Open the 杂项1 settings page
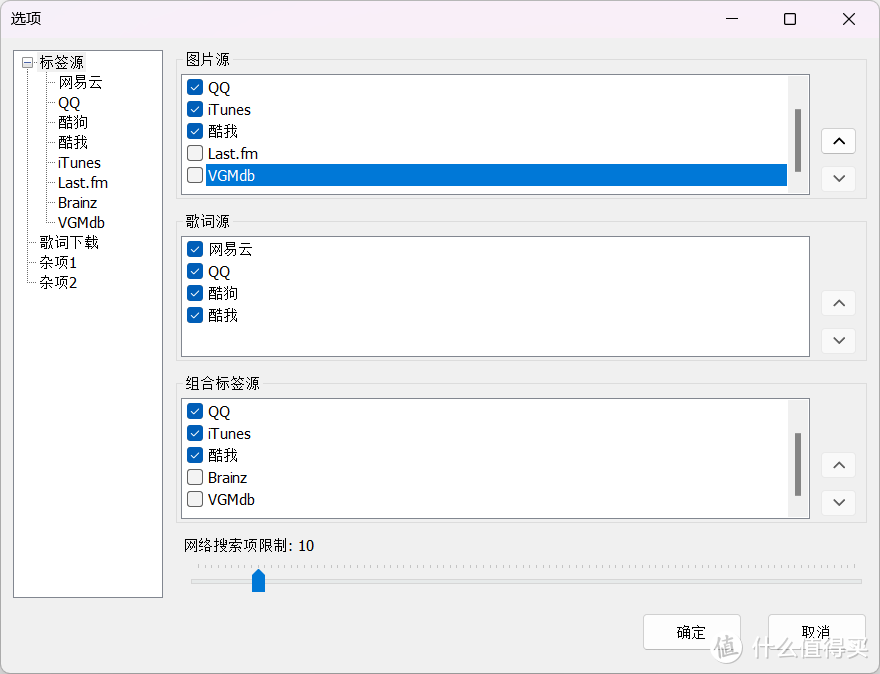This screenshot has height=674, width=880. click(x=57, y=262)
